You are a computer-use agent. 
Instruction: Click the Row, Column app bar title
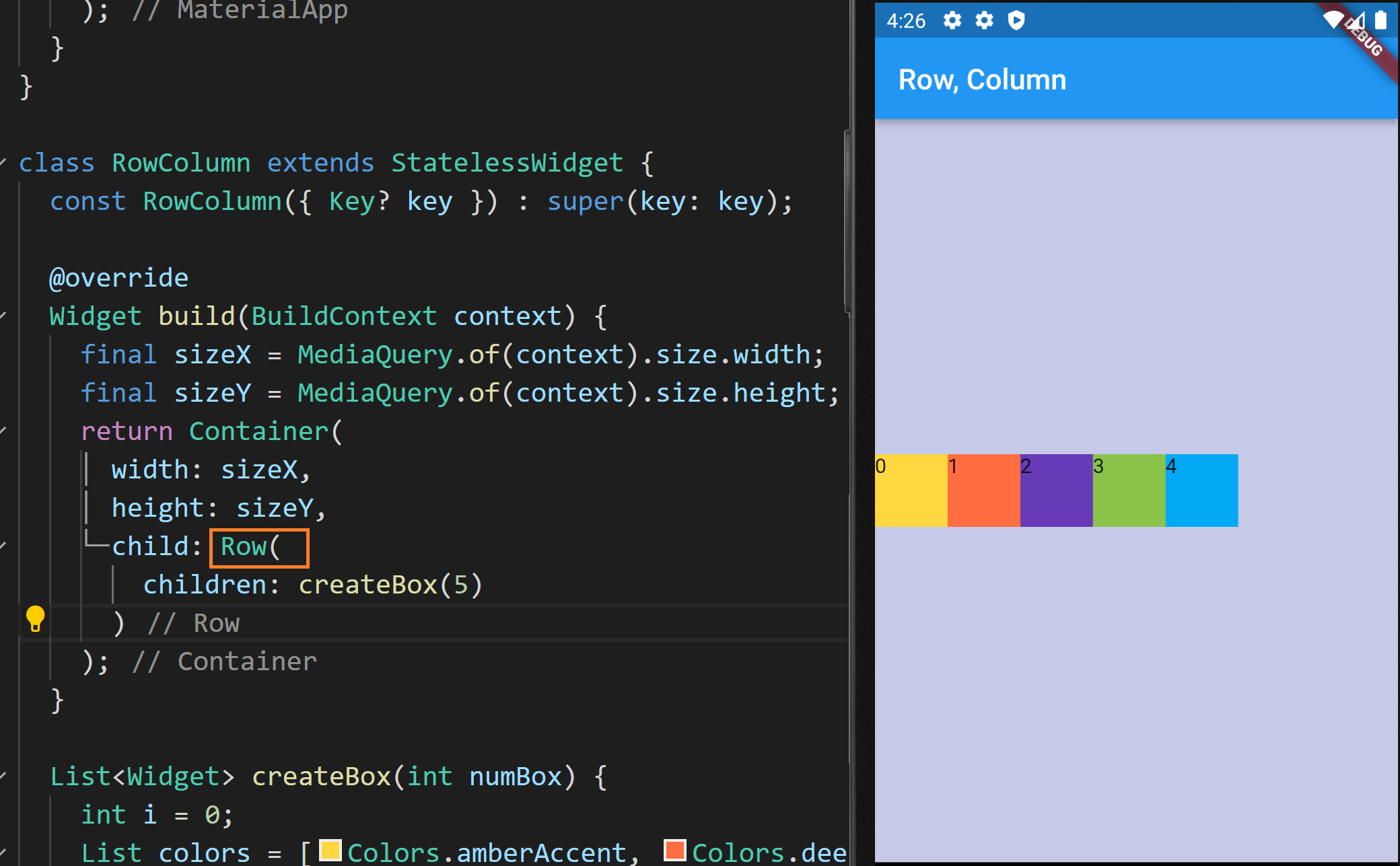(982, 80)
